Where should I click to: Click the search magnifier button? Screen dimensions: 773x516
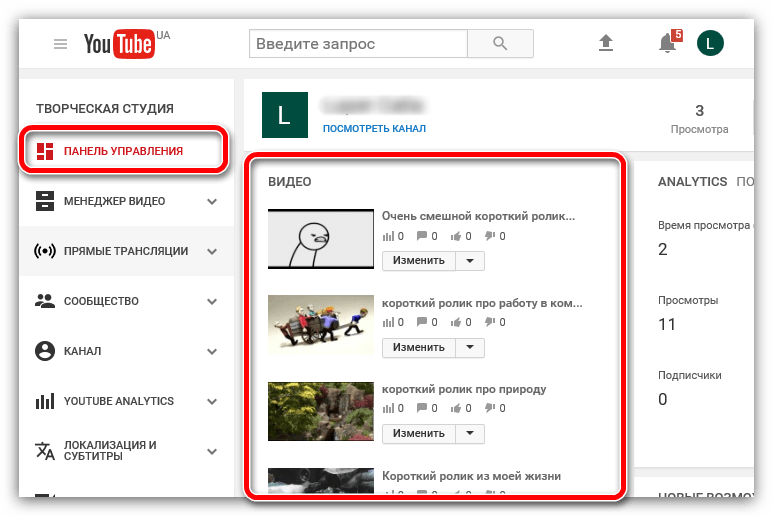500,43
